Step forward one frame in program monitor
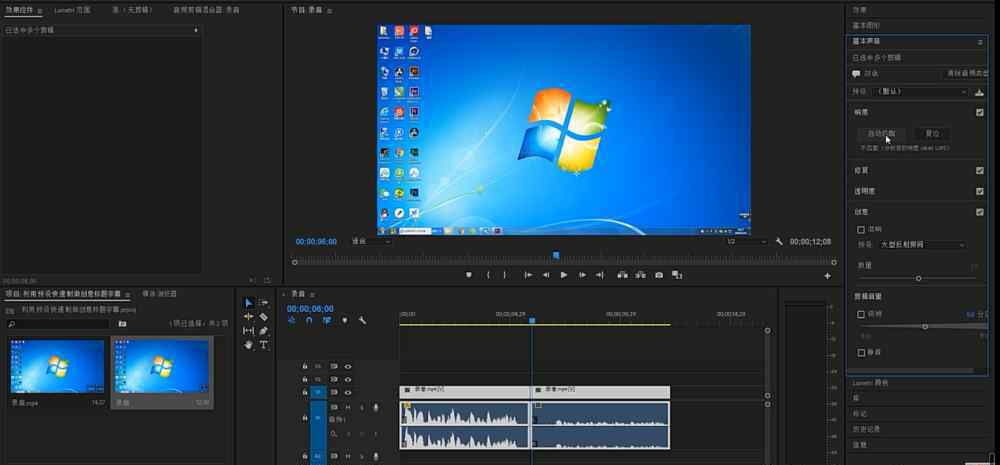This screenshot has width=1000, height=465. [x=582, y=275]
